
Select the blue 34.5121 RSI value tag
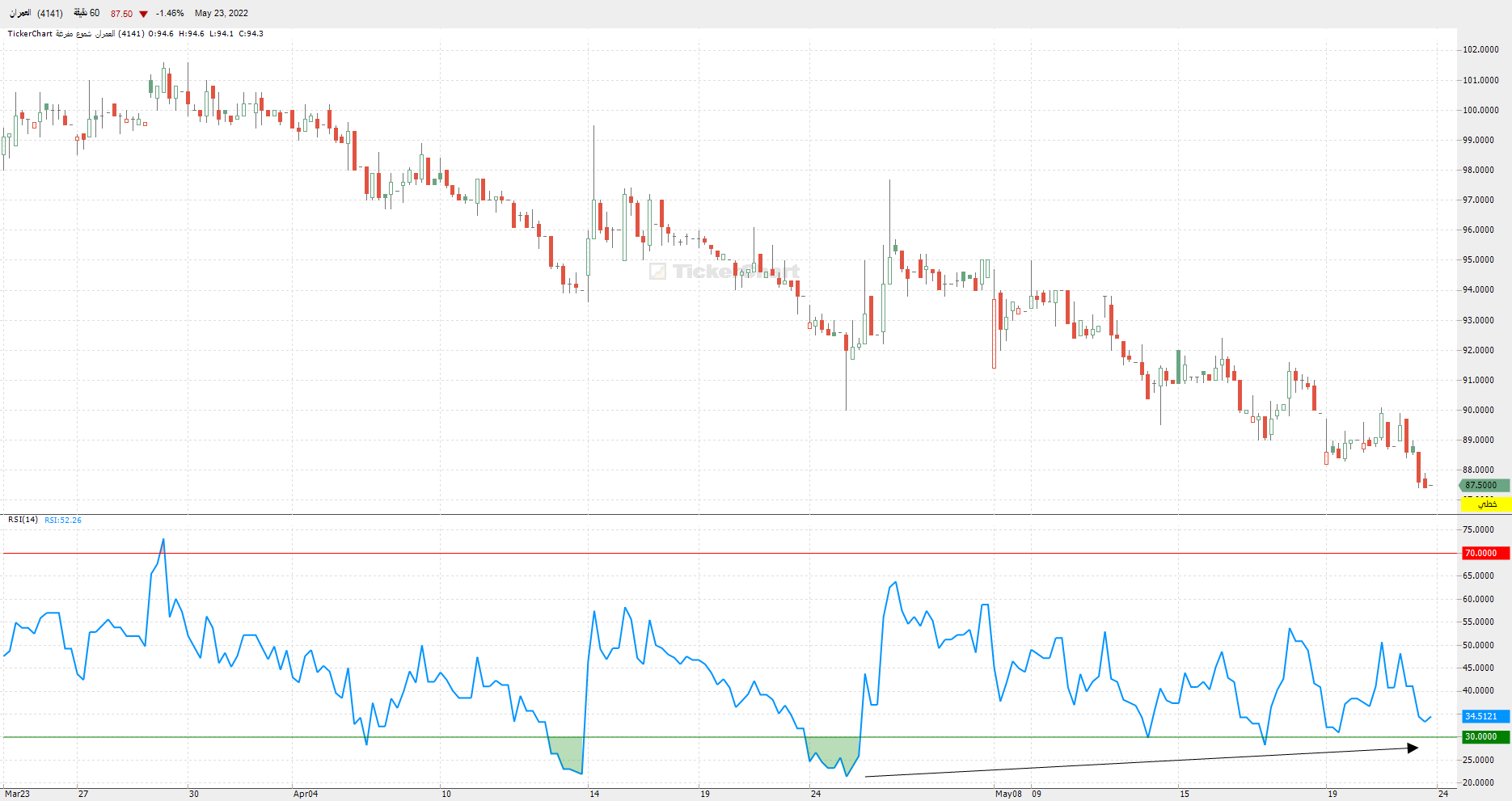(1485, 716)
